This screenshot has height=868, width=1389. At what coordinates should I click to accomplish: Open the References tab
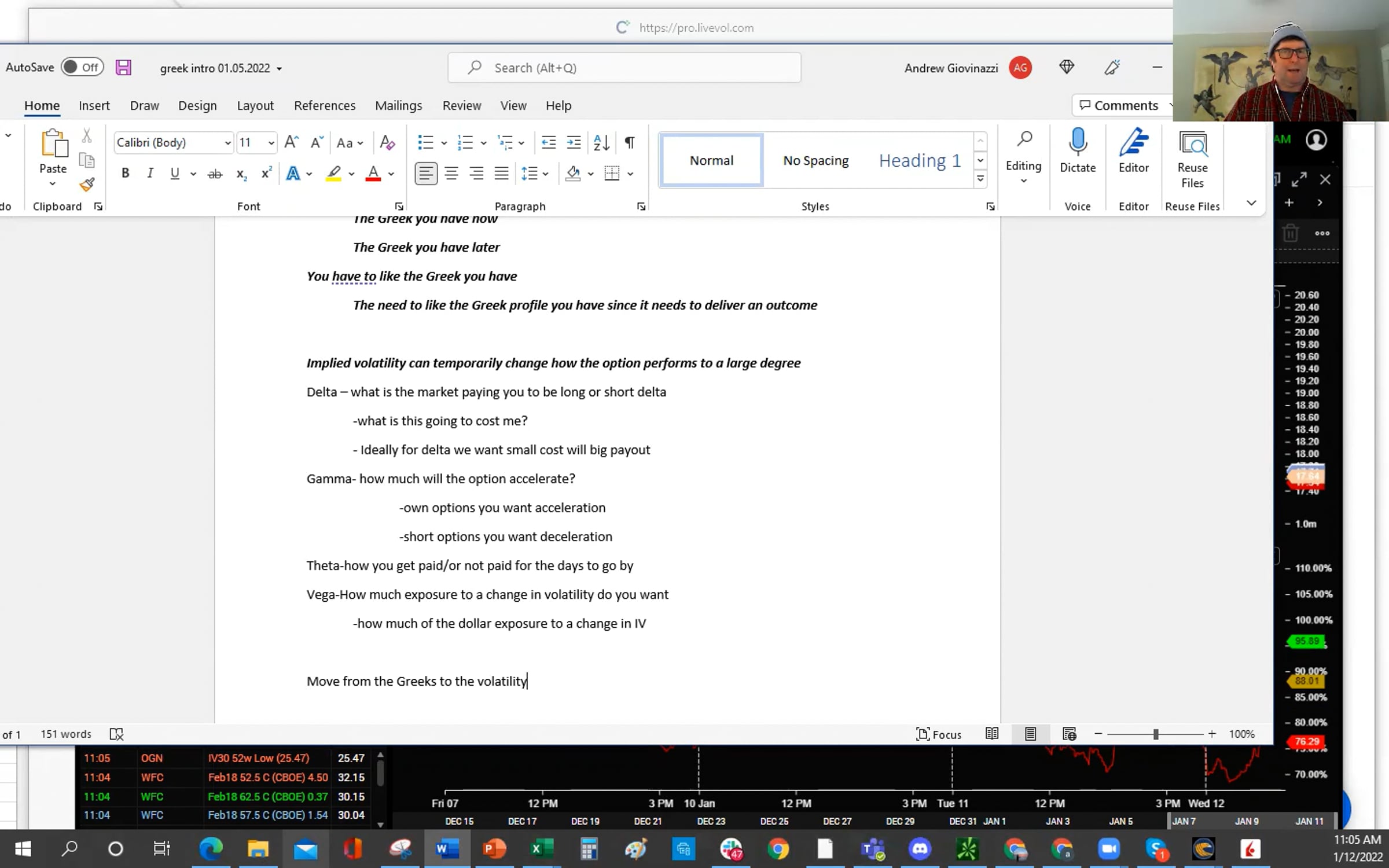click(x=325, y=105)
